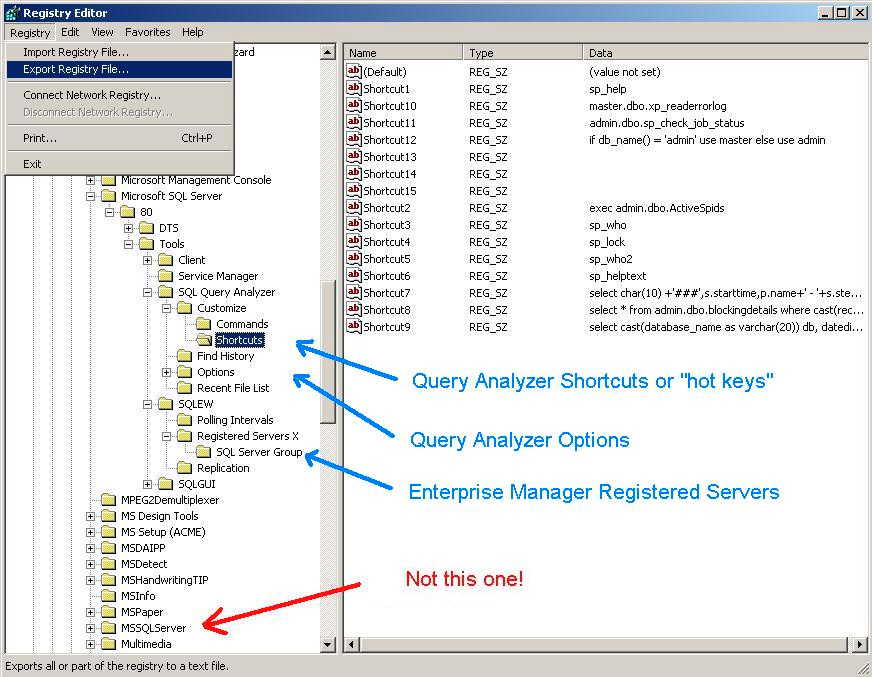Click the SQL Server Group folder icon
Image resolution: width=872 pixels, height=677 pixels.
pos(204,452)
